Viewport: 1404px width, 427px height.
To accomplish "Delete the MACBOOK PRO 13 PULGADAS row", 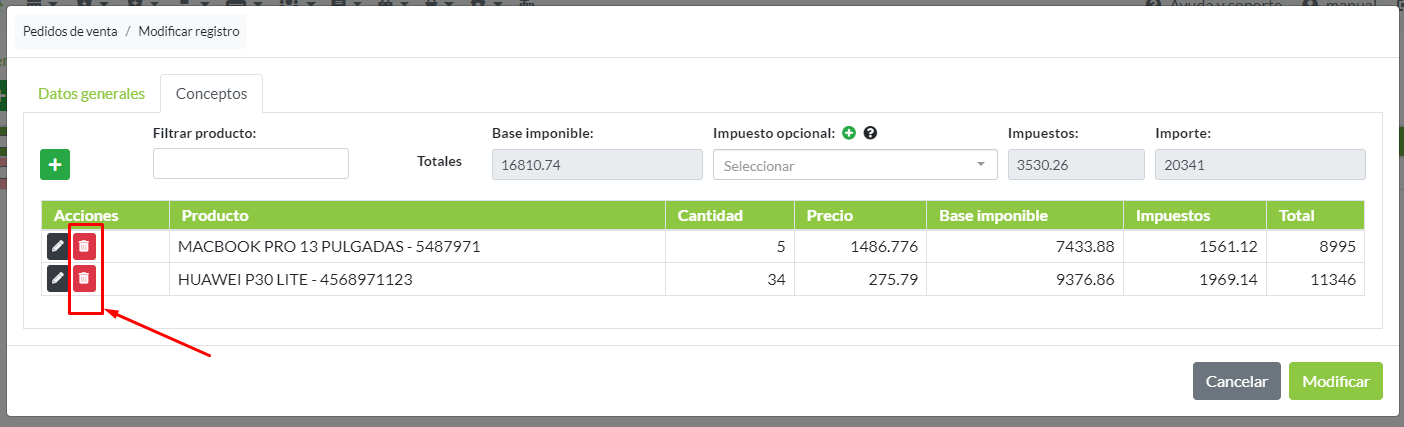I will [84, 246].
